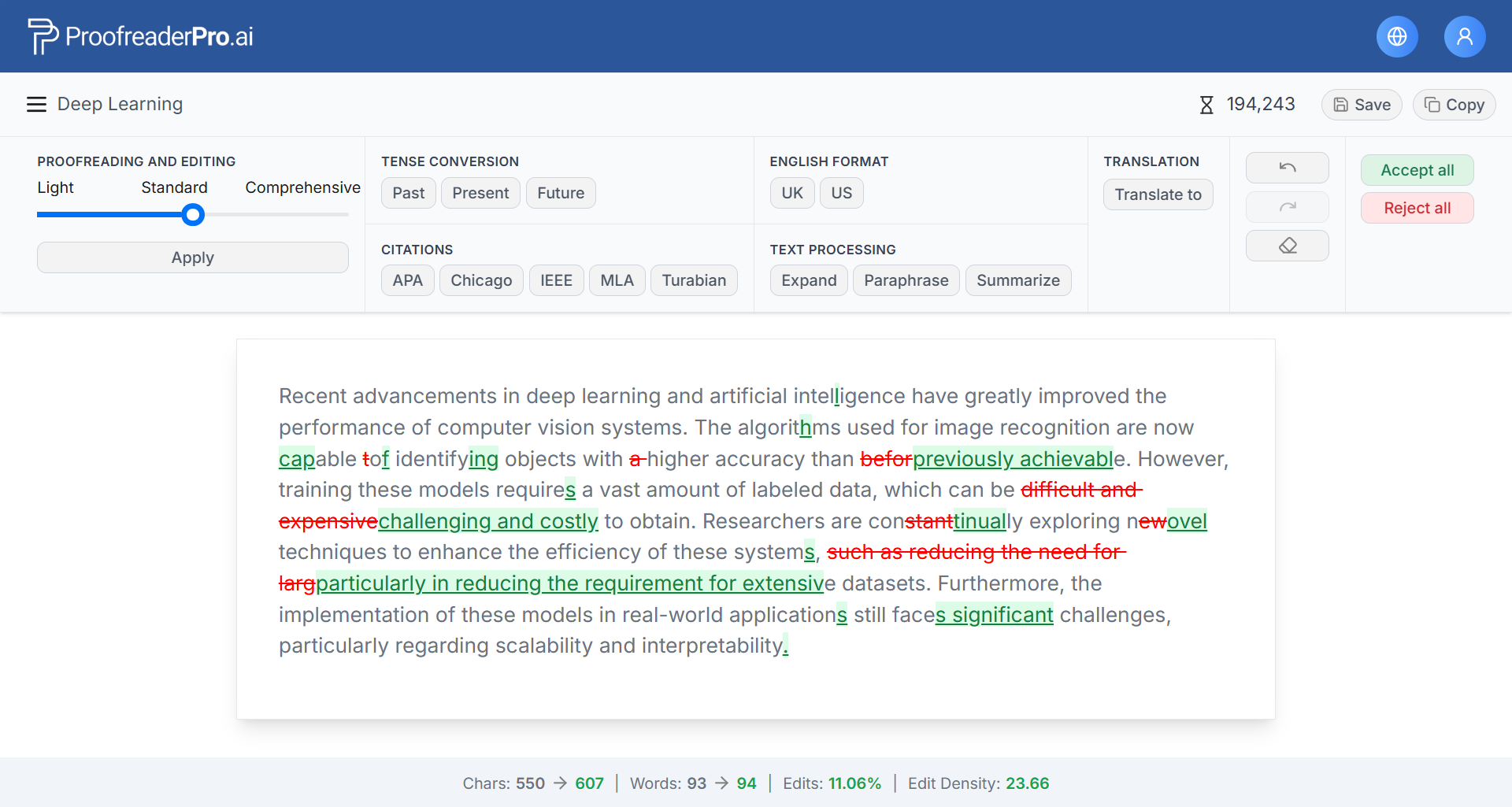Viewport: 1512px width, 807px height.
Task: Click the inserted text "challenging and costly"
Action: pos(488,521)
